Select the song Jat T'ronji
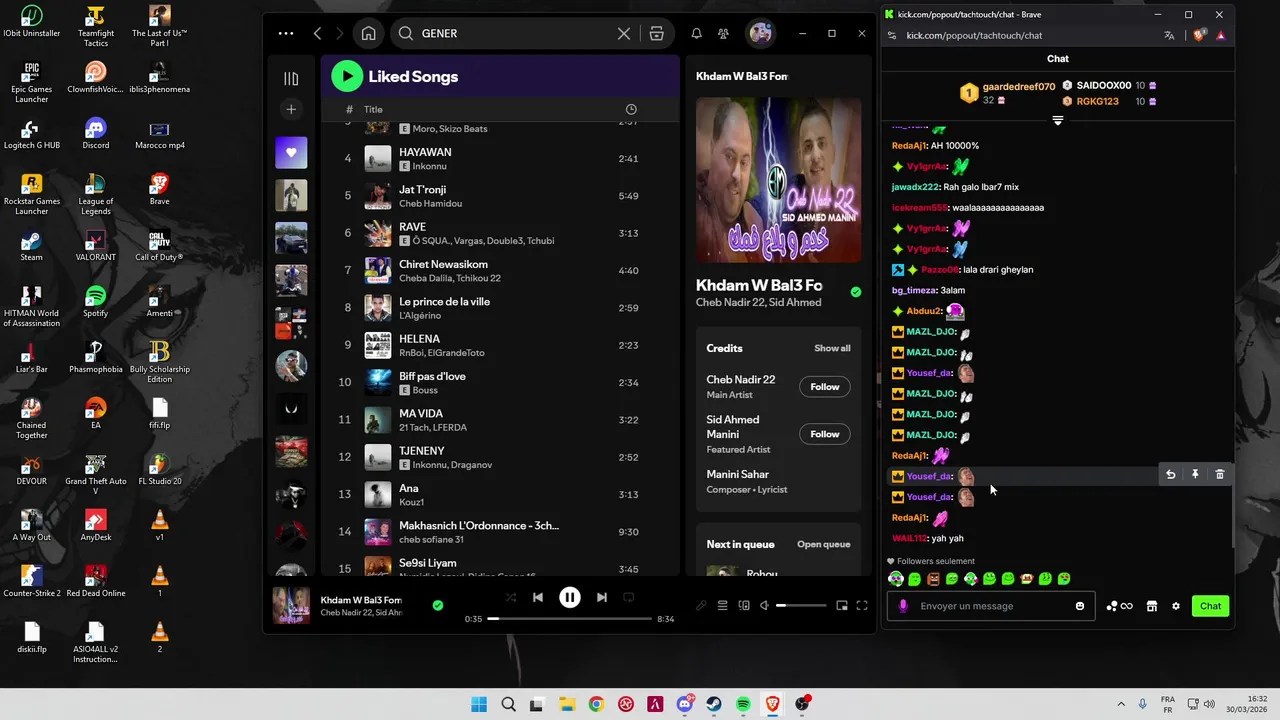This screenshot has width=1280, height=720. pyautogui.click(x=500, y=196)
